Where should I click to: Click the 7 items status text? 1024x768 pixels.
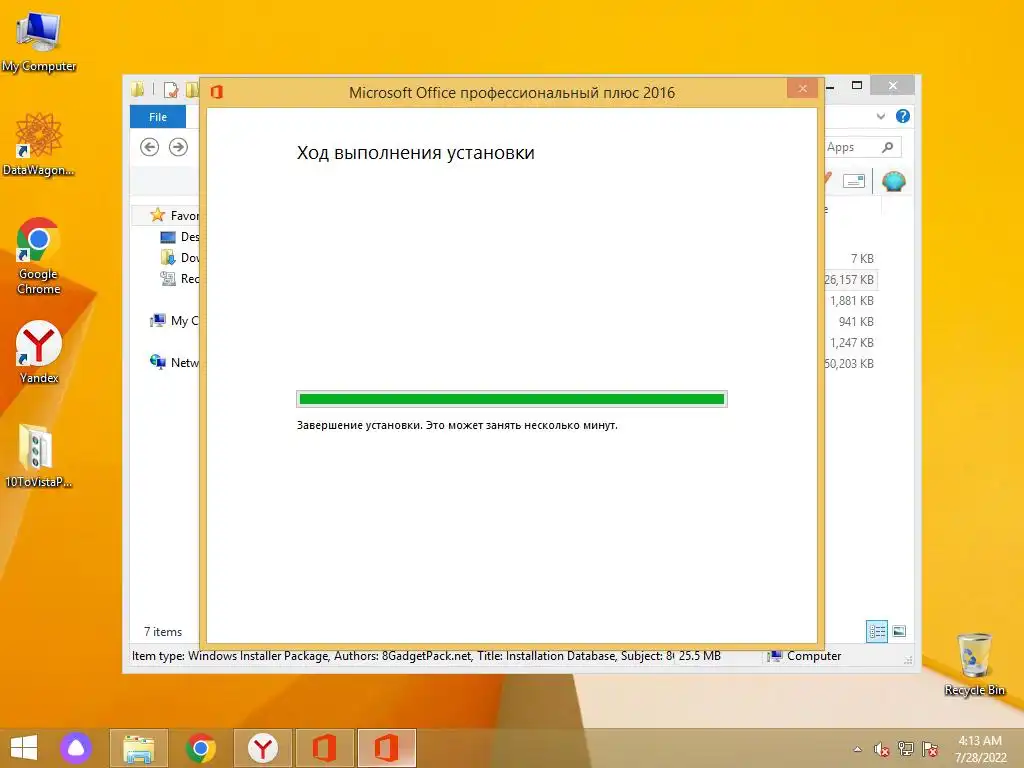pyautogui.click(x=163, y=632)
